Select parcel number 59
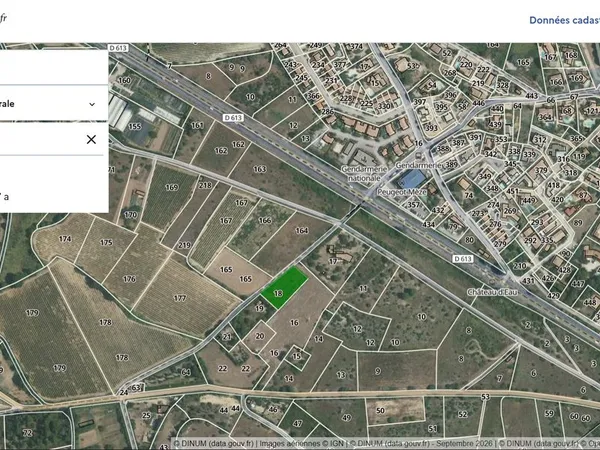The height and width of the screenshot is (450, 600). pyautogui.click(x=549, y=413)
